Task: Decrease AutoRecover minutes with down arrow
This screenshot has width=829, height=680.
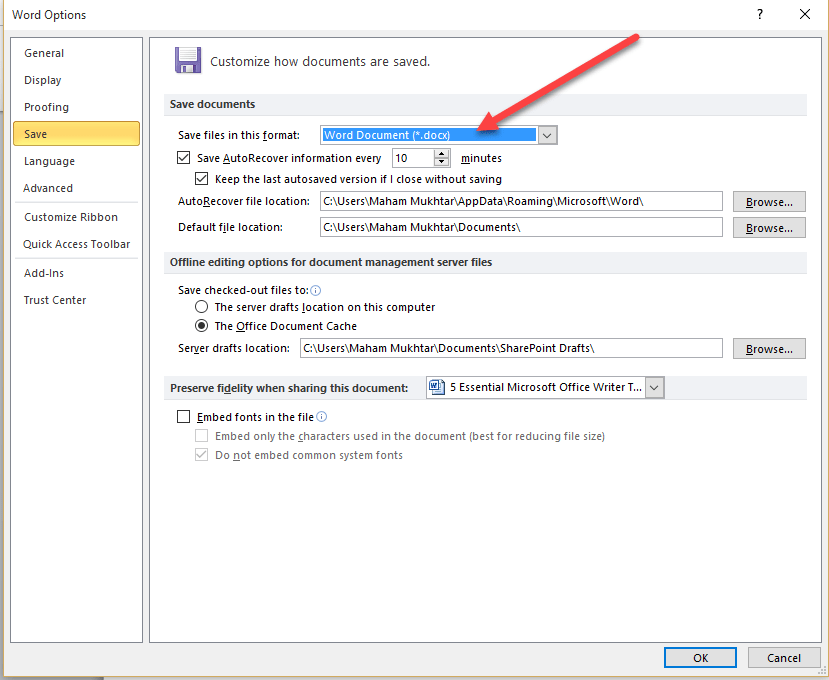Action: [441, 162]
